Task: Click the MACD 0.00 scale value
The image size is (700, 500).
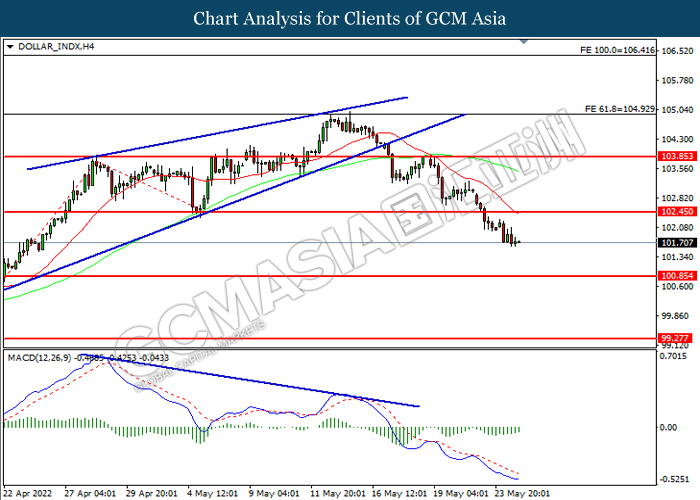Action: pos(668,427)
